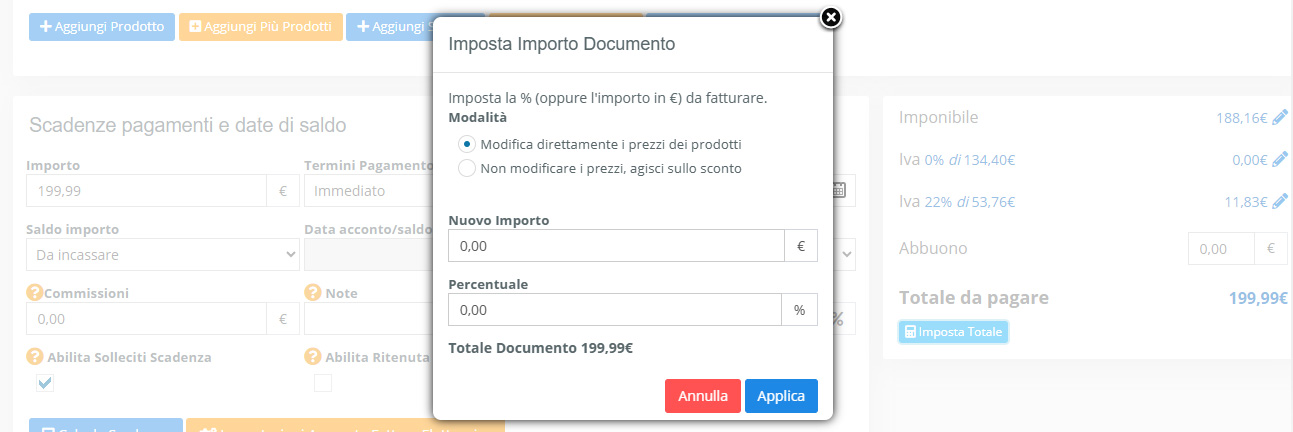The image size is (1293, 432).
Task: Click help icon for Abilita Solleciti Scadenza
Action: tap(34, 356)
